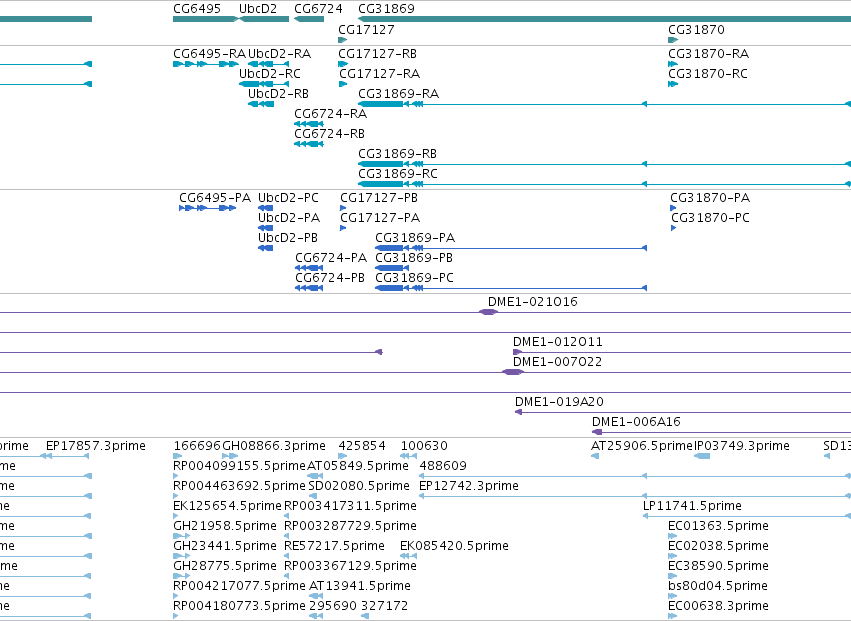Viewport: 851px width, 621px height.
Task: Select the UbcD2 gene label
Action: coord(258,9)
